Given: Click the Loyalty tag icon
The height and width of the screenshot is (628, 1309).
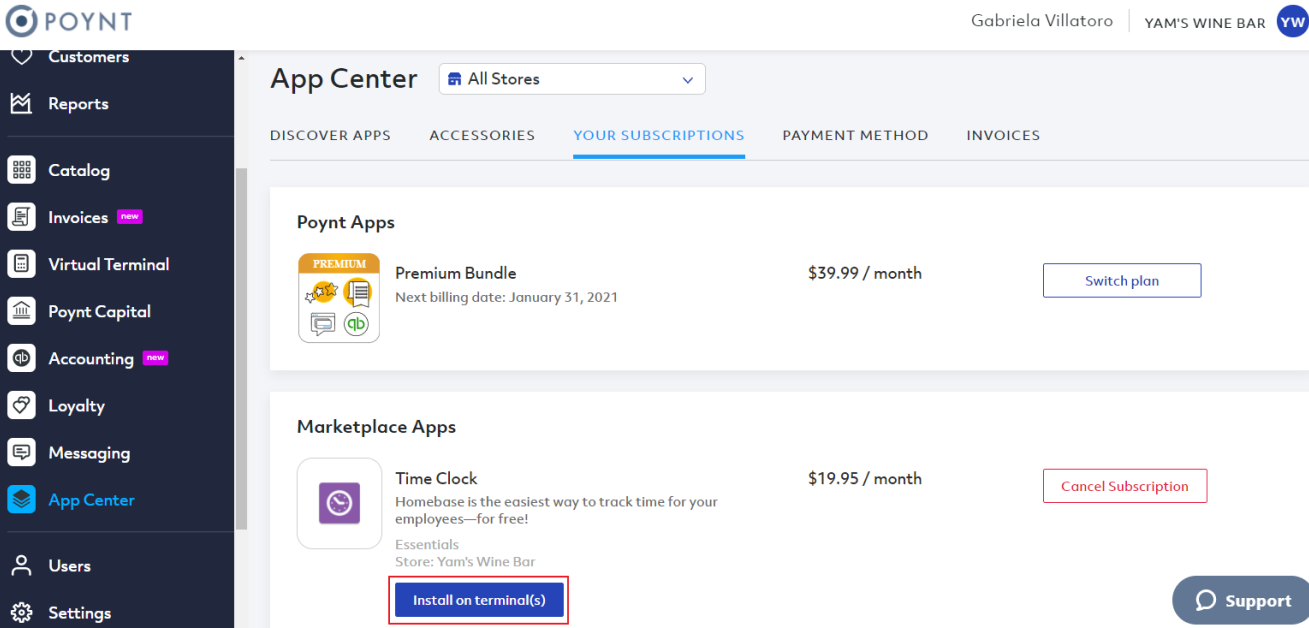Looking at the screenshot, I should 21,405.
